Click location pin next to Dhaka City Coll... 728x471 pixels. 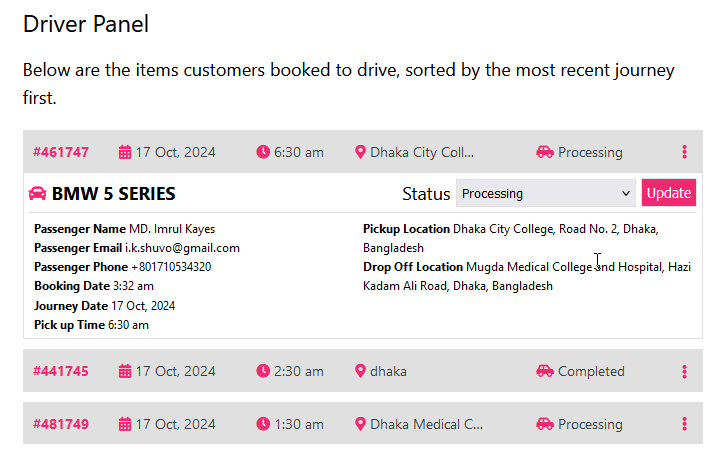coord(361,153)
